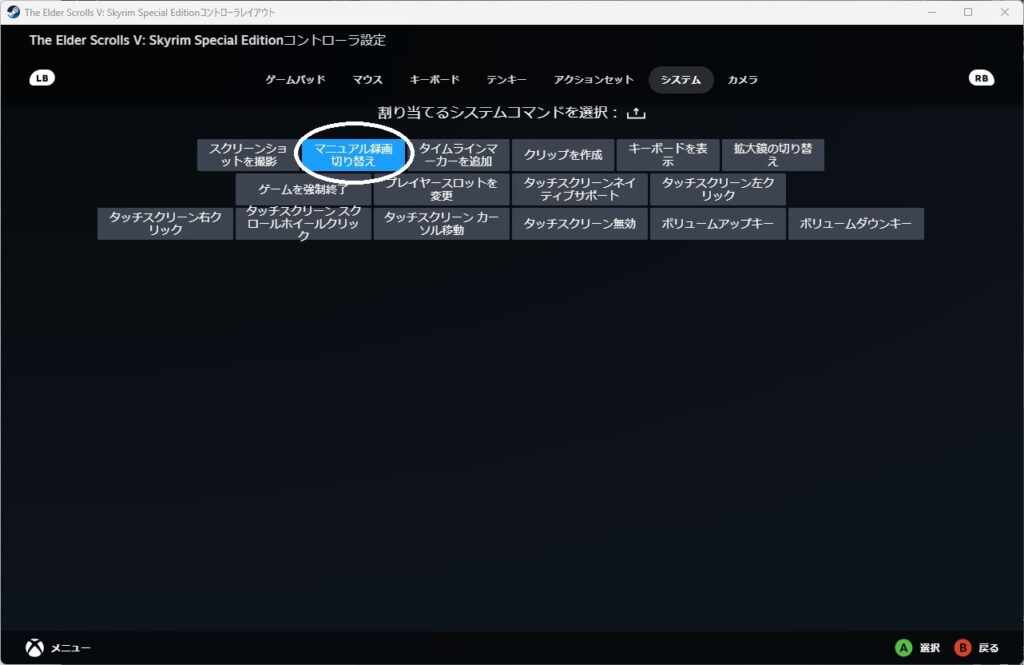1024x665 pixels.
Task: Select タッチスクリーン無効 command
Action: 580,224
